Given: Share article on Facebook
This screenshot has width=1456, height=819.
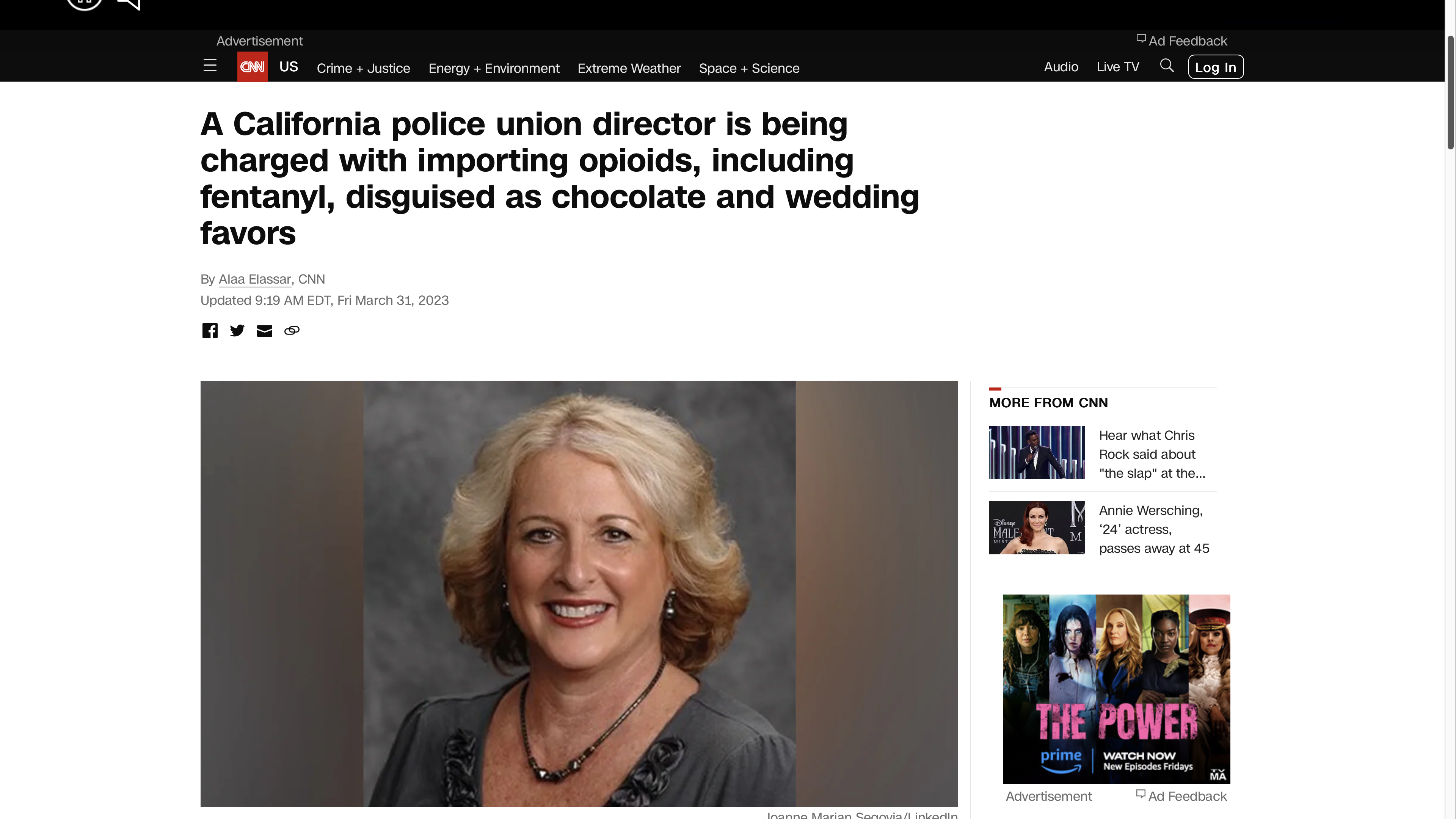Looking at the screenshot, I should (210, 331).
